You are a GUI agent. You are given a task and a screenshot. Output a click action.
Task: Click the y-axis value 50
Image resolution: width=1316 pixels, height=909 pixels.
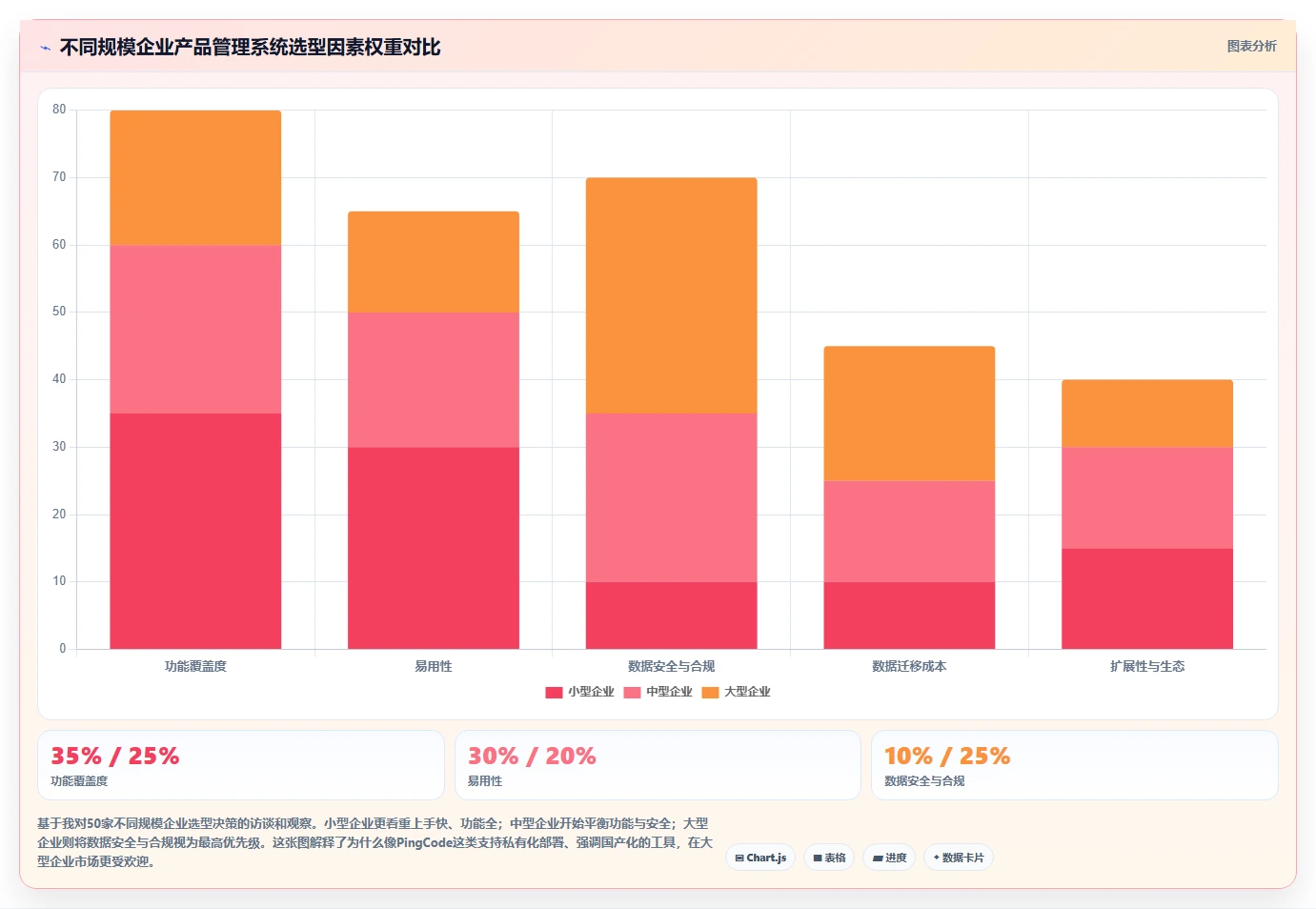click(x=59, y=312)
